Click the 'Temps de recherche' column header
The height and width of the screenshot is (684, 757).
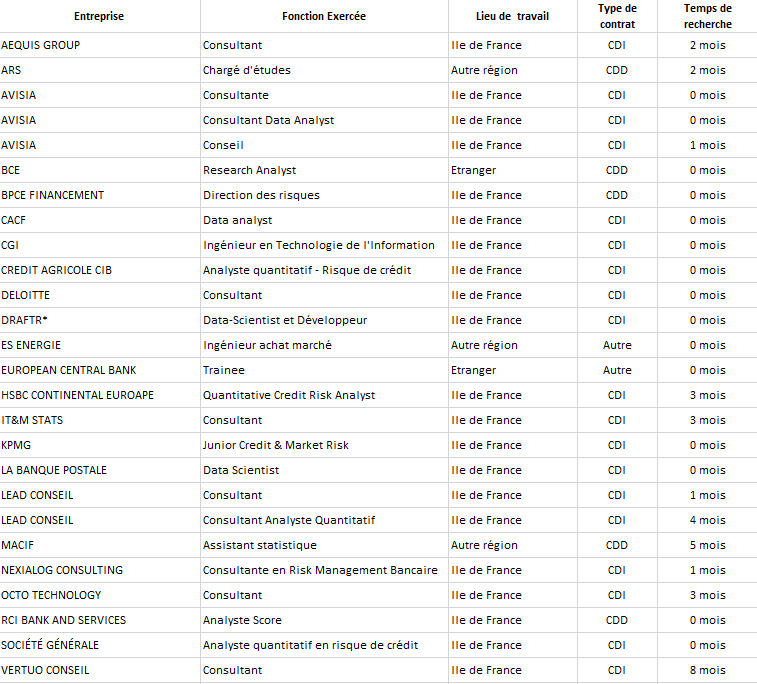pos(707,16)
